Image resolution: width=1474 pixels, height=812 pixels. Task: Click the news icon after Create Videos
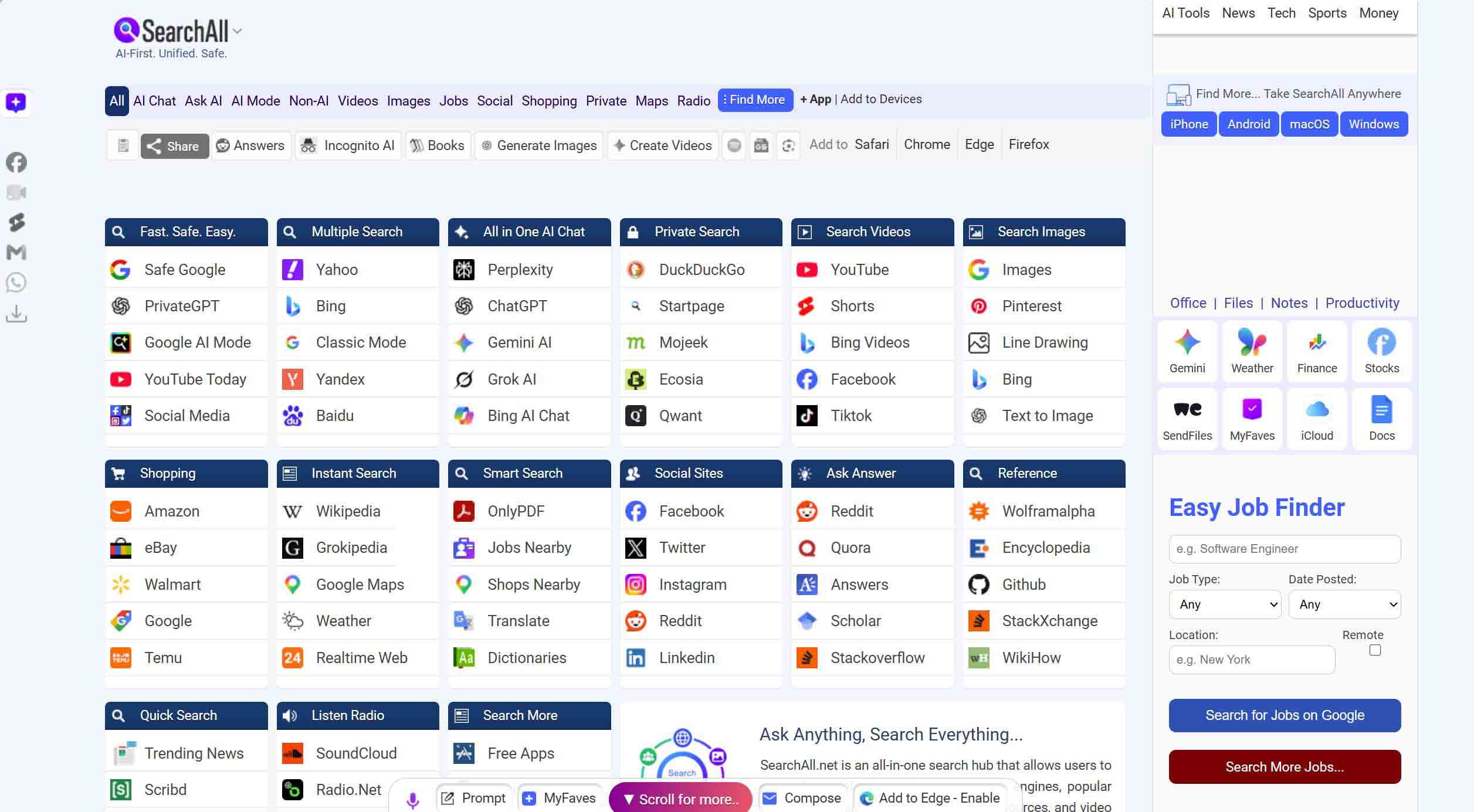pos(761,145)
